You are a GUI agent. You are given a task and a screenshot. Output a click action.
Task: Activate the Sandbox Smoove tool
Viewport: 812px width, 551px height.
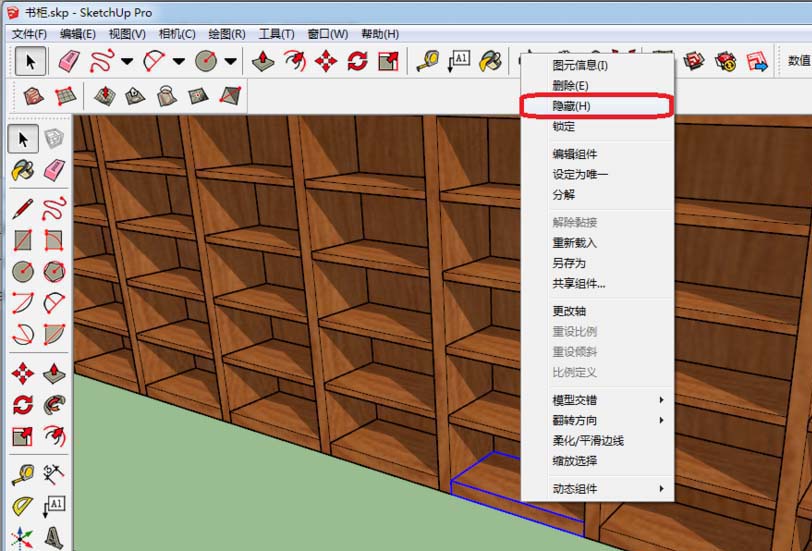tap(105, 96)
